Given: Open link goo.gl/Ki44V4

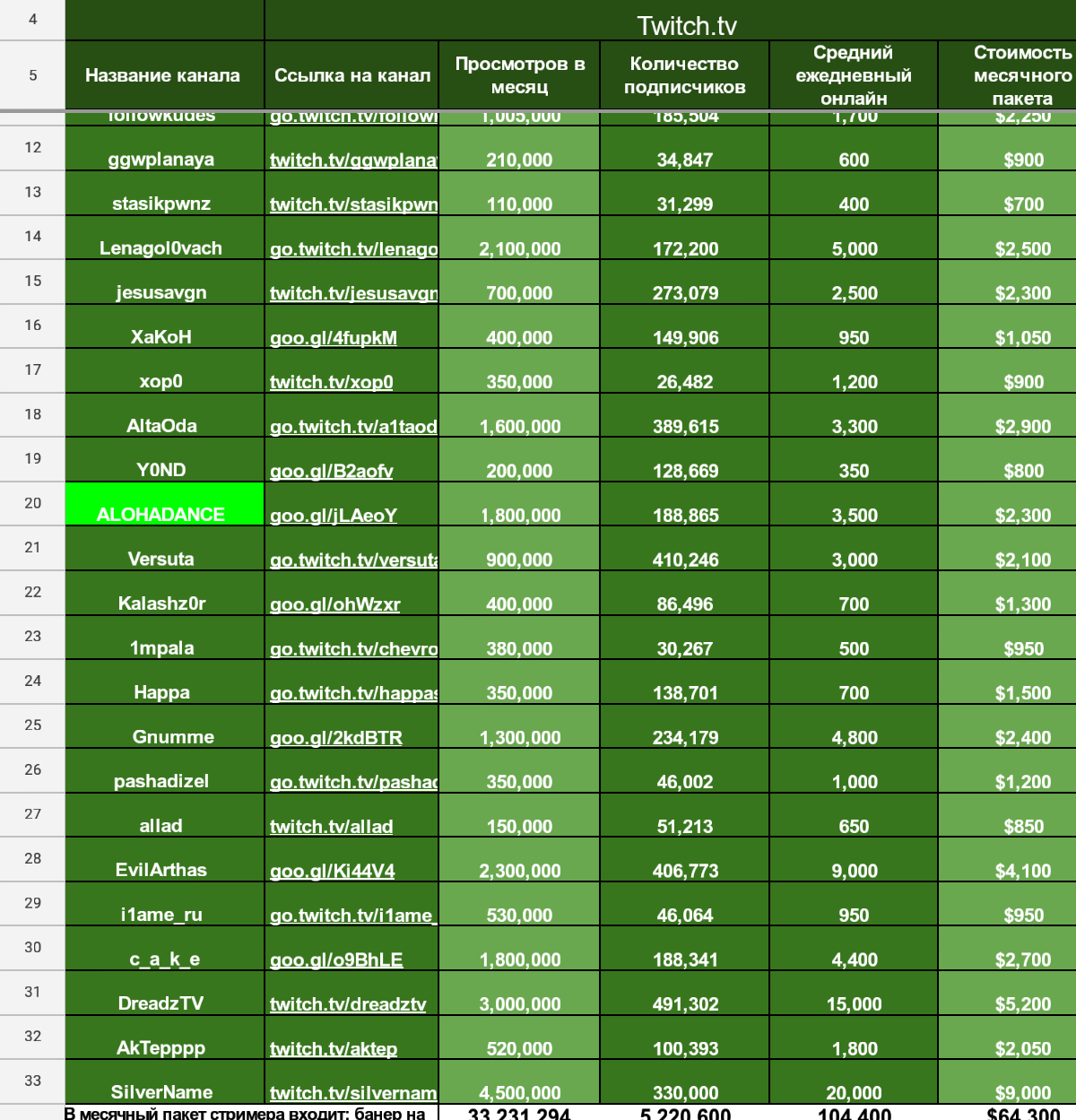Looking at the screenshot, I should tap(332, 871).
